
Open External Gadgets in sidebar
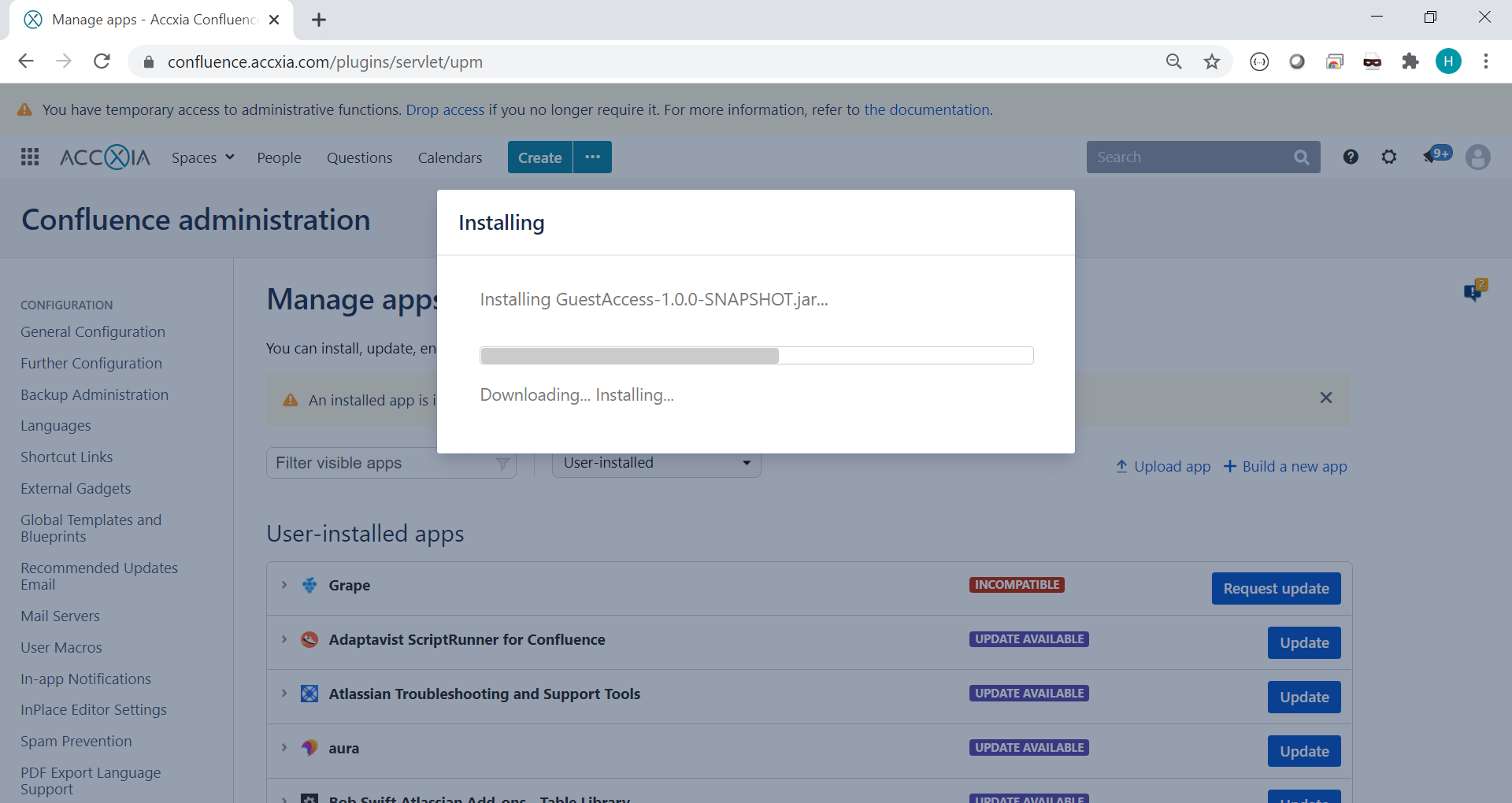[76, 489]
